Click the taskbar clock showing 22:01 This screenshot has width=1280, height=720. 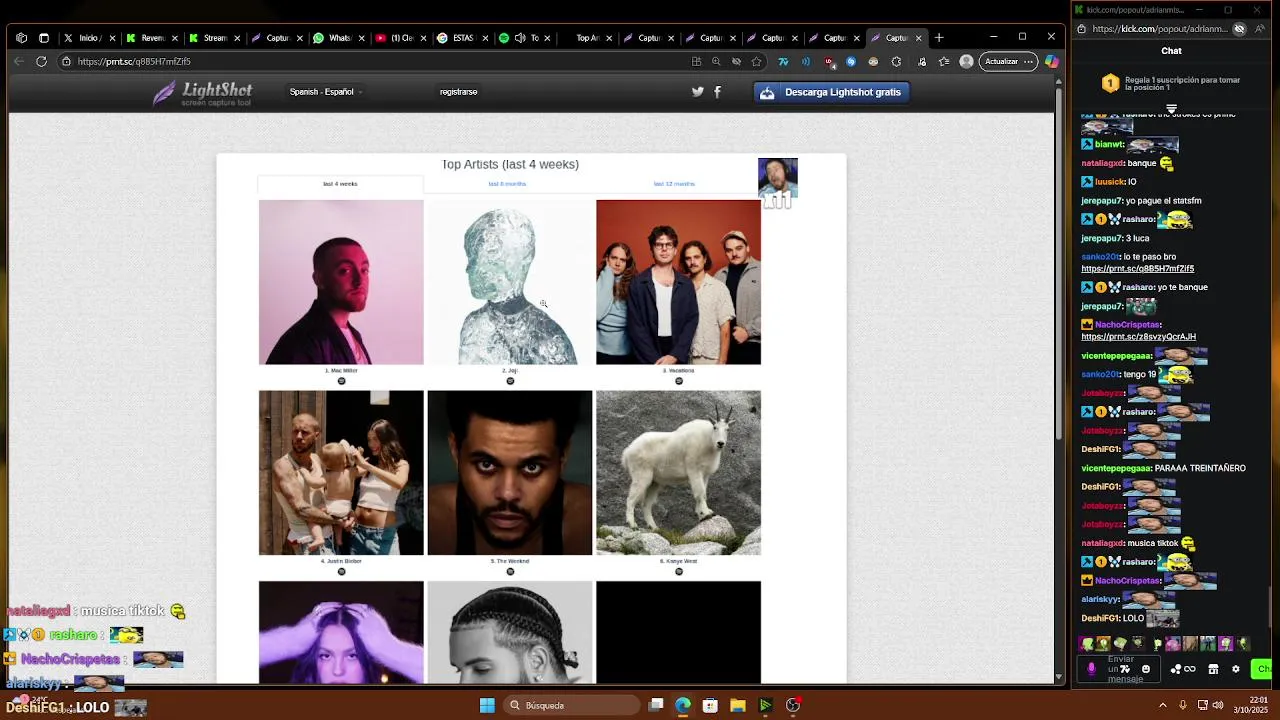[1257, 705]
